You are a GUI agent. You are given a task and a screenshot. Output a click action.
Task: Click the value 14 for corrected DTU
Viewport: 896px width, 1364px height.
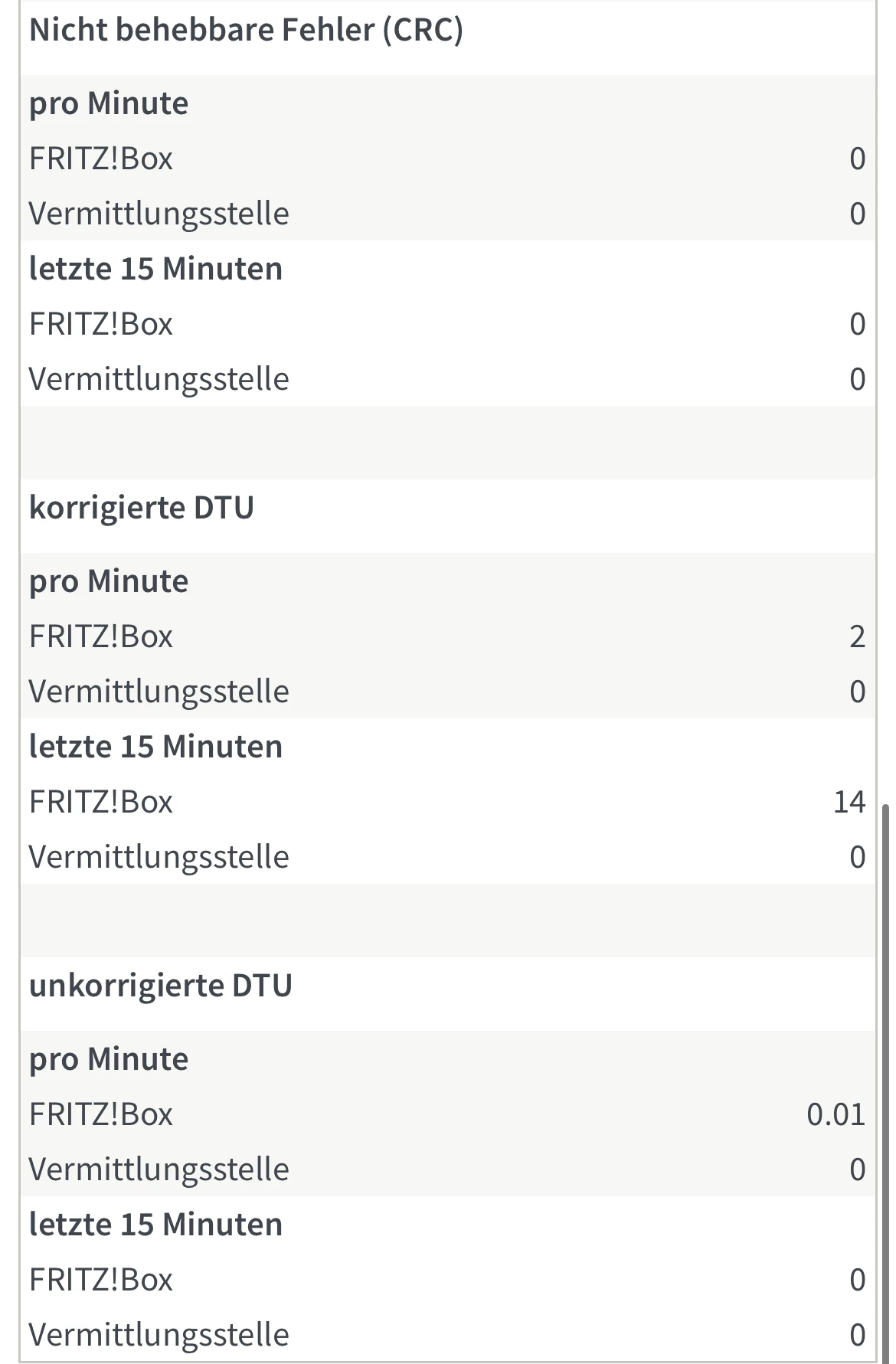tap(849, 802)
